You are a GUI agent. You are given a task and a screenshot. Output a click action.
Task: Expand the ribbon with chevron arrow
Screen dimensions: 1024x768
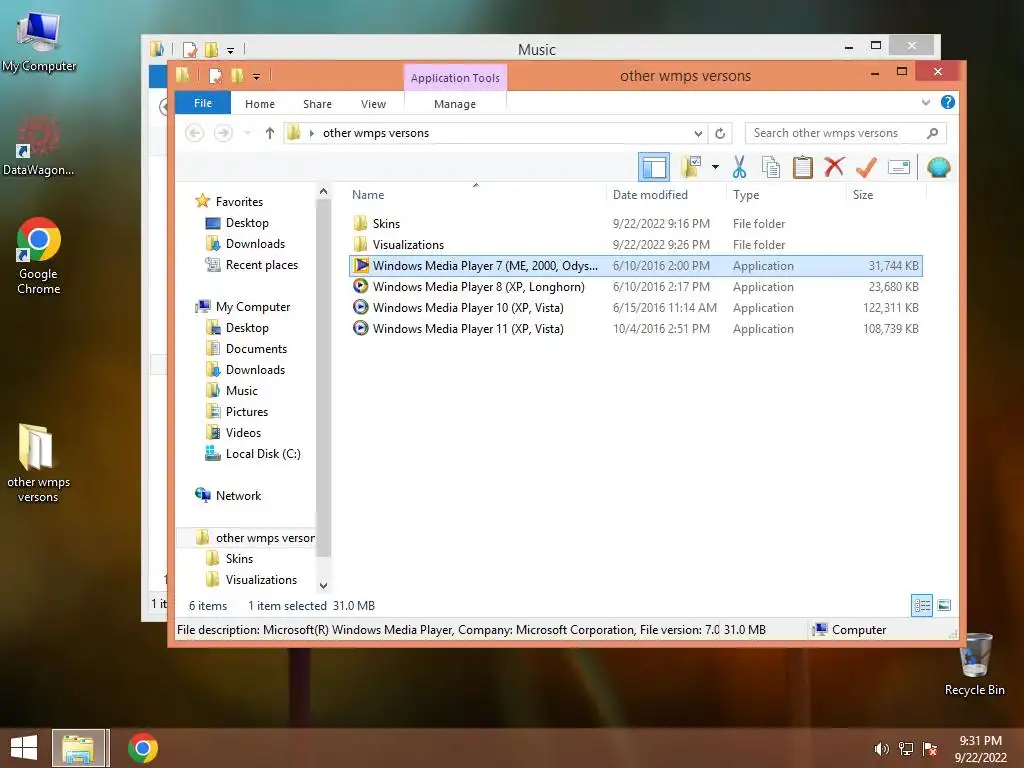pos(925,103)
